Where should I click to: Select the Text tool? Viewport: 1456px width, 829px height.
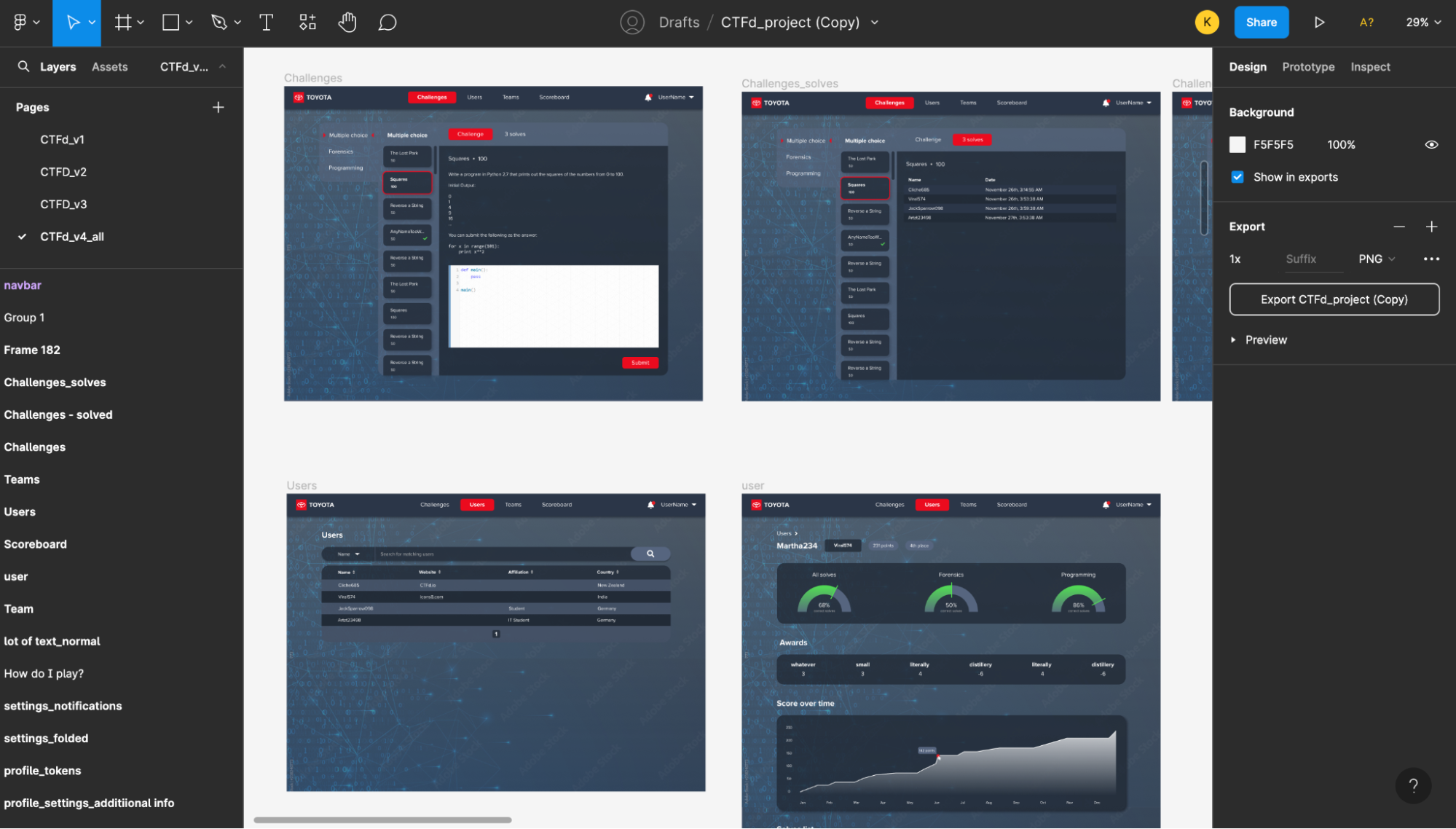266,23
